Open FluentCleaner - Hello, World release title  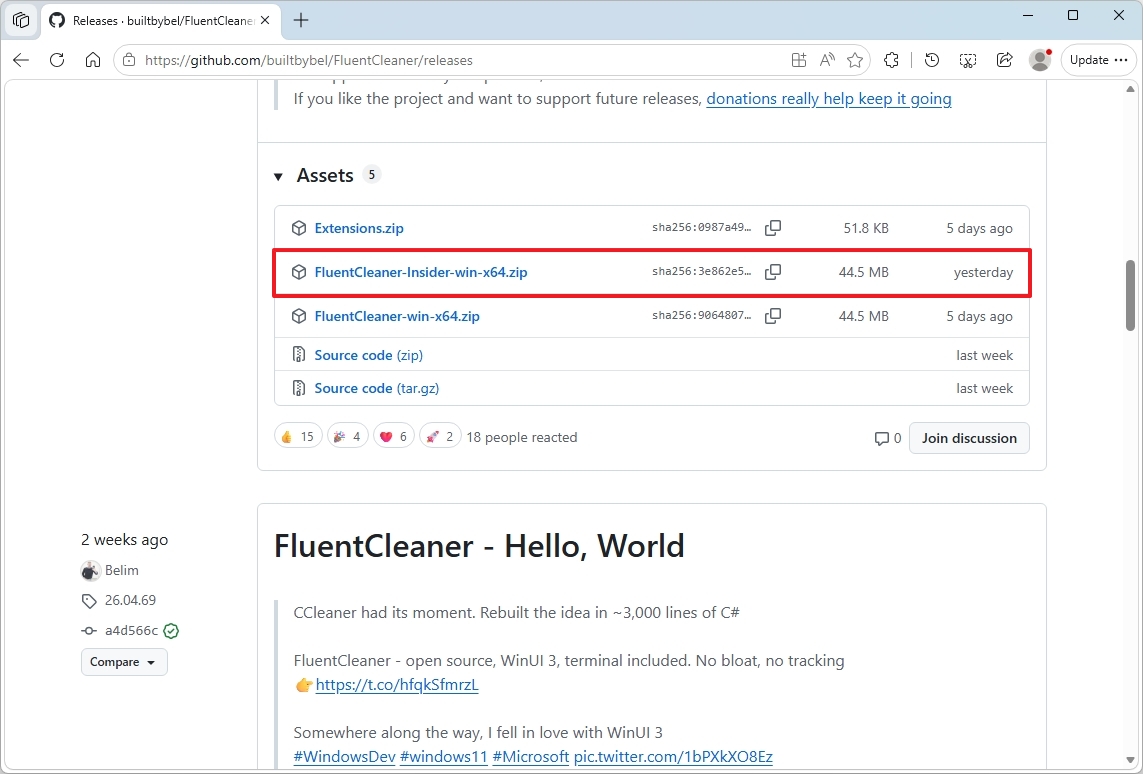479,546
